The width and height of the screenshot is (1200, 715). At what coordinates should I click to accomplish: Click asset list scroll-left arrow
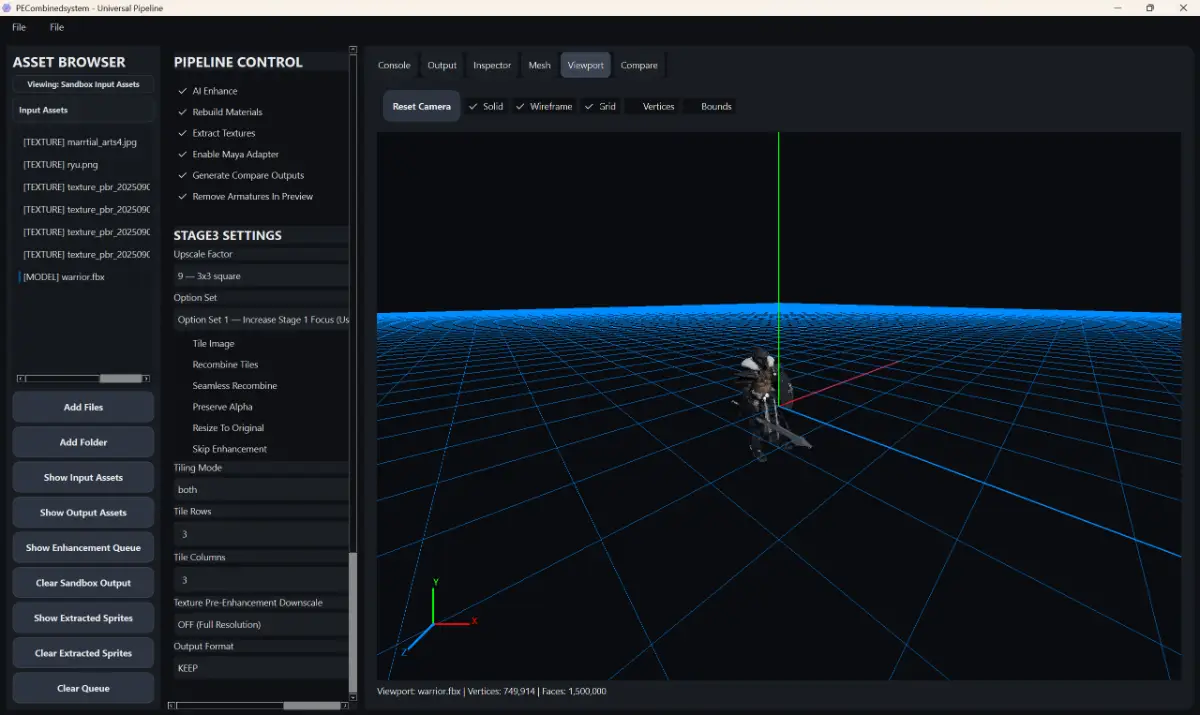click(x=21, y=378)
